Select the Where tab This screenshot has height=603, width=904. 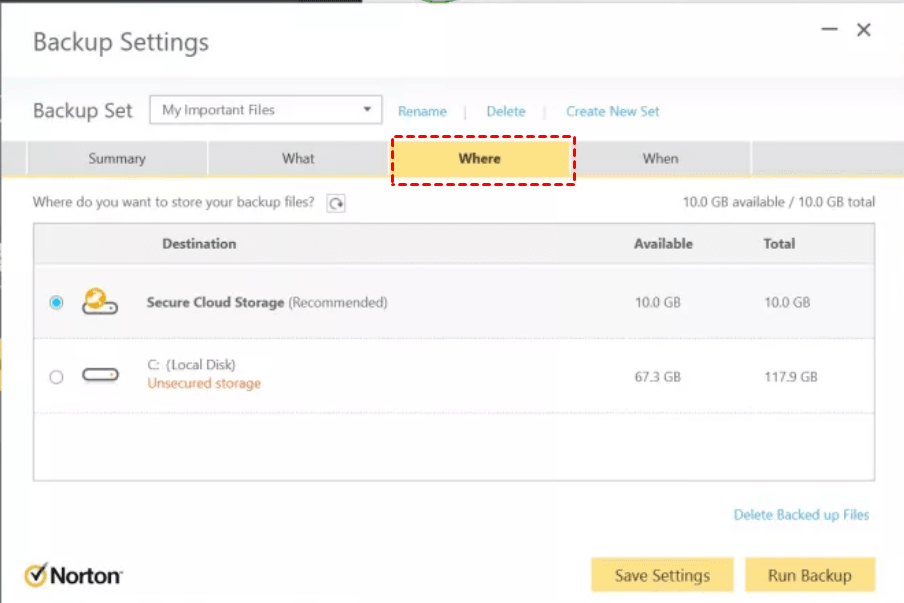tap(480, 158)
